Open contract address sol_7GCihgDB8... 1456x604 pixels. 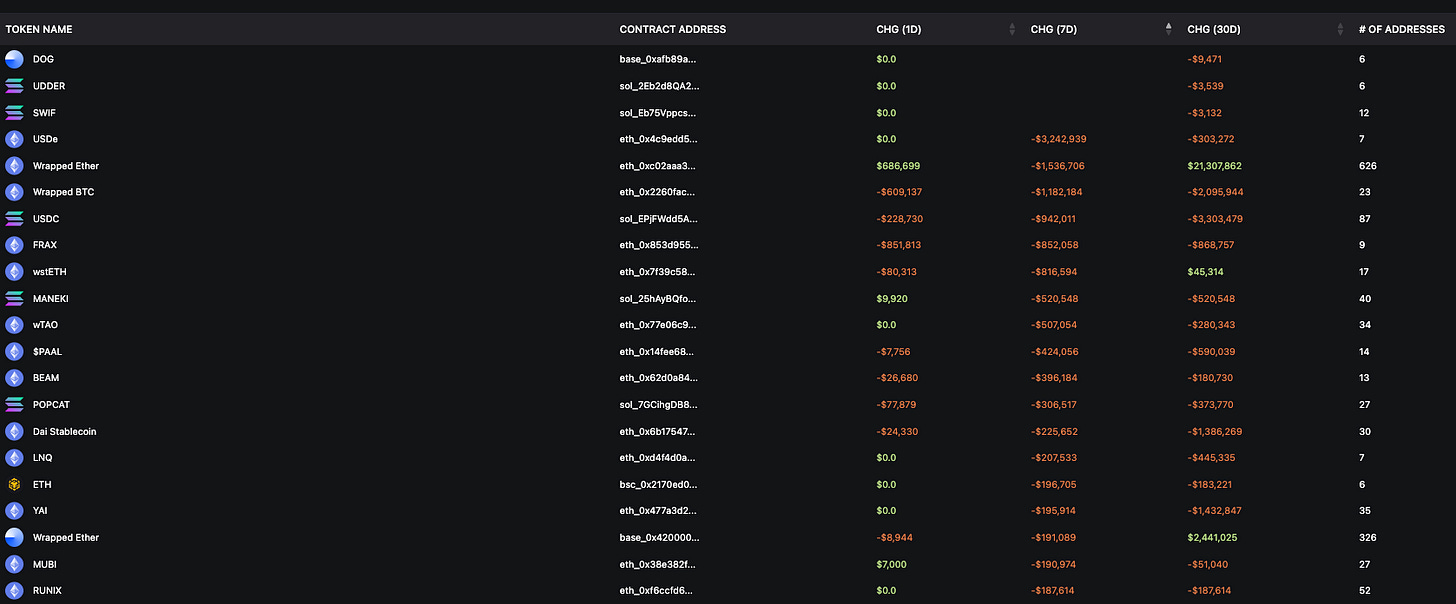point(659,405)
